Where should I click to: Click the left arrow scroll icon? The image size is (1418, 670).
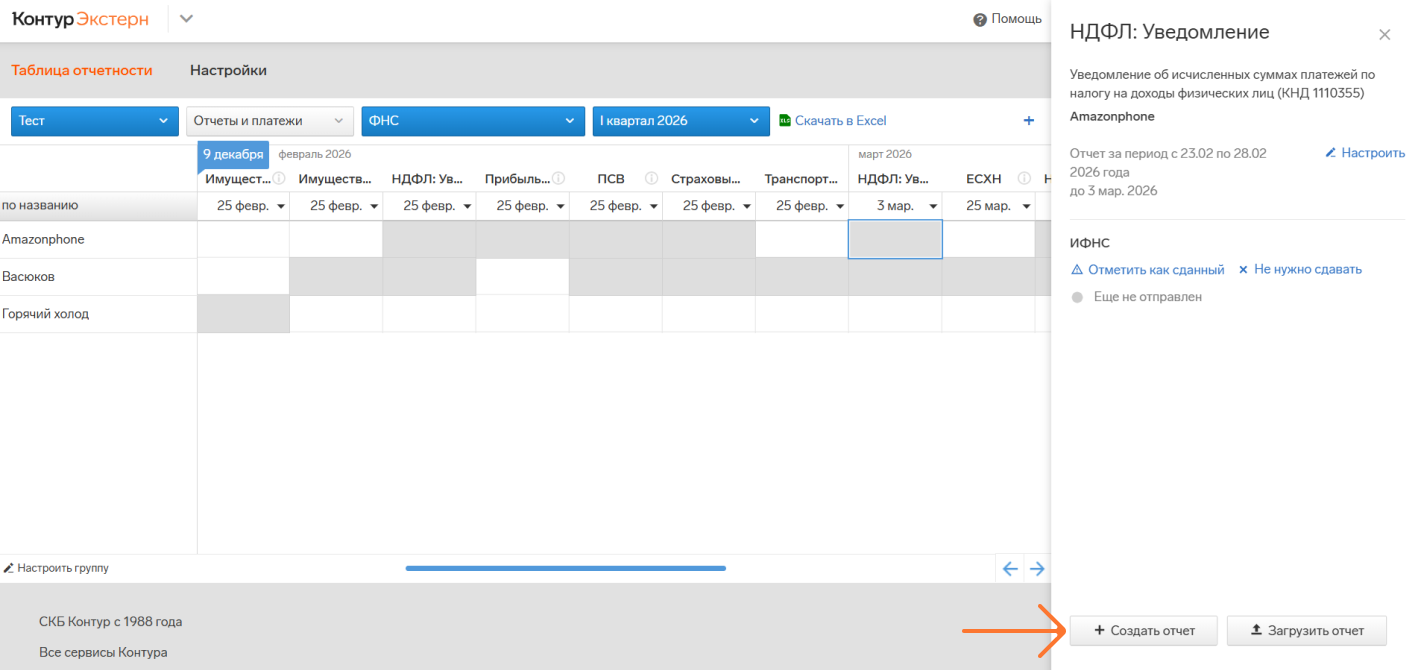click(1010, 569)
